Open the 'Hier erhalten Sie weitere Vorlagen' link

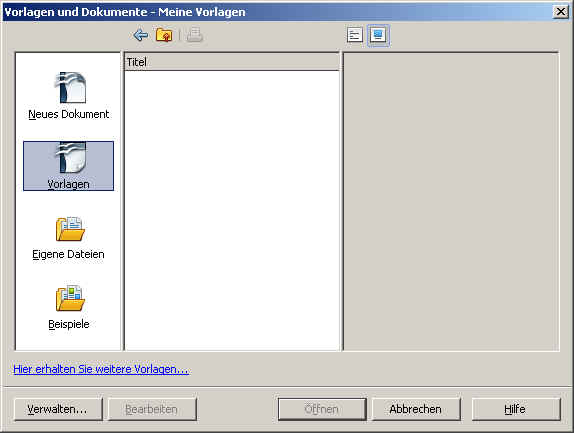[101, 369]
